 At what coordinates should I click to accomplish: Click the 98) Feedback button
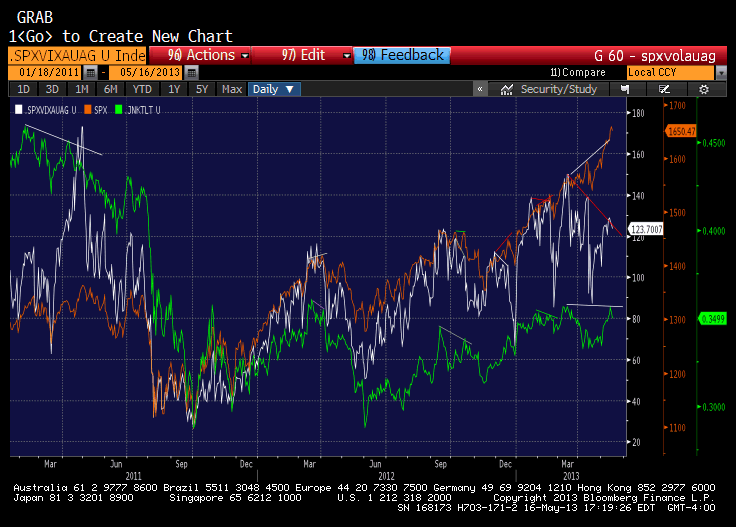tap(402, 55)
